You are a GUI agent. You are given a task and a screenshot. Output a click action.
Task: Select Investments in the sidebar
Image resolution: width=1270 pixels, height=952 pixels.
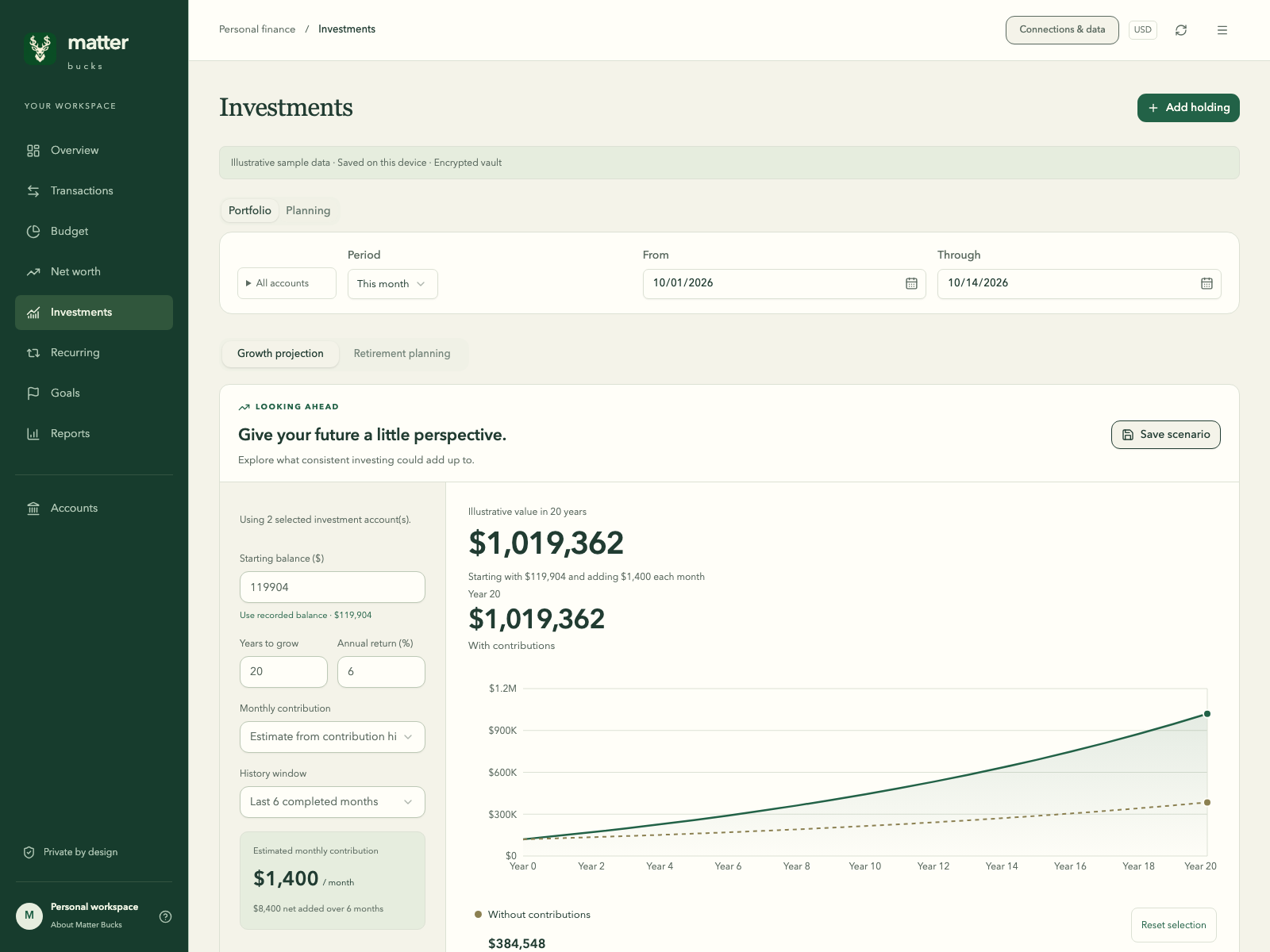click(94, 313)
